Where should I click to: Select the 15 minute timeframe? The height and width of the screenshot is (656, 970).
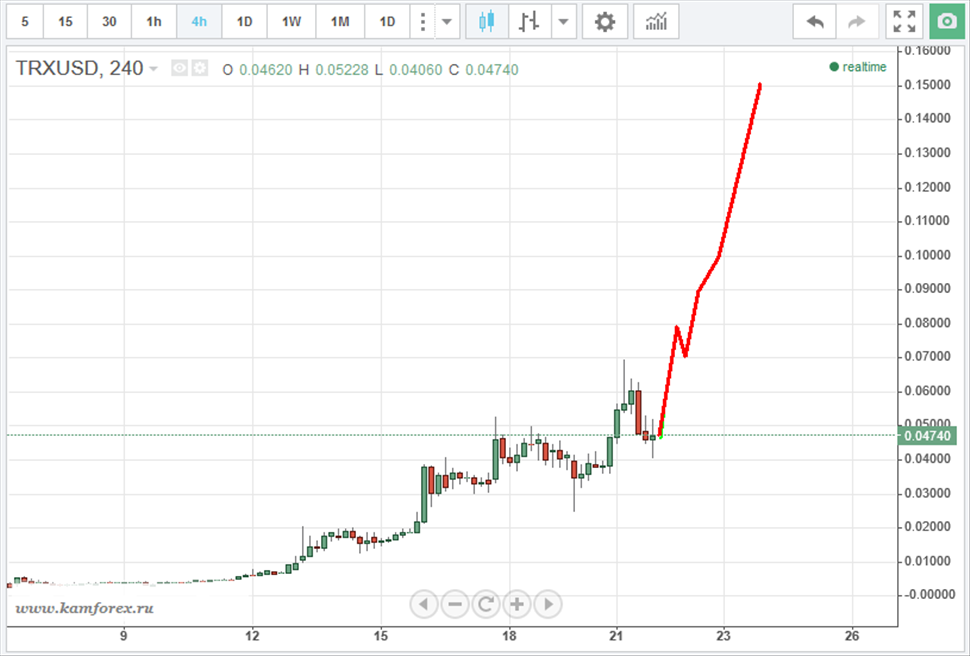(65, 22)
